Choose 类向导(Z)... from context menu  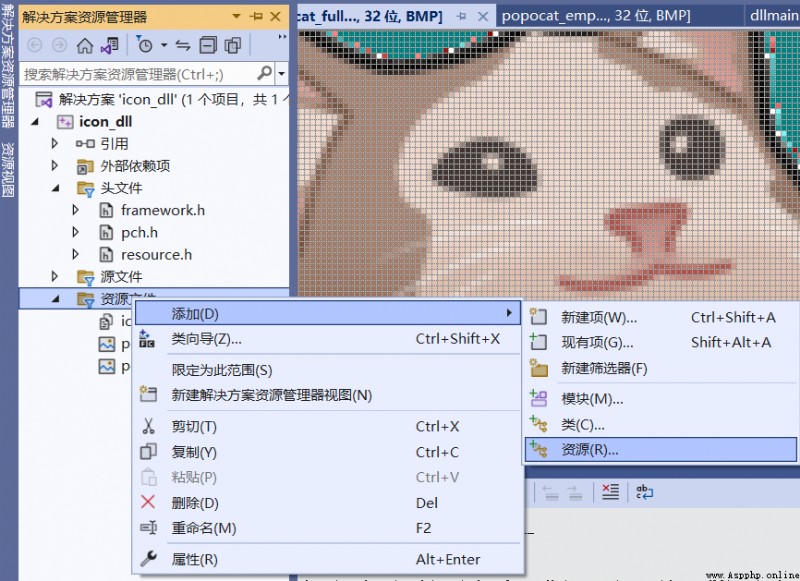click(x=328, y=339)
